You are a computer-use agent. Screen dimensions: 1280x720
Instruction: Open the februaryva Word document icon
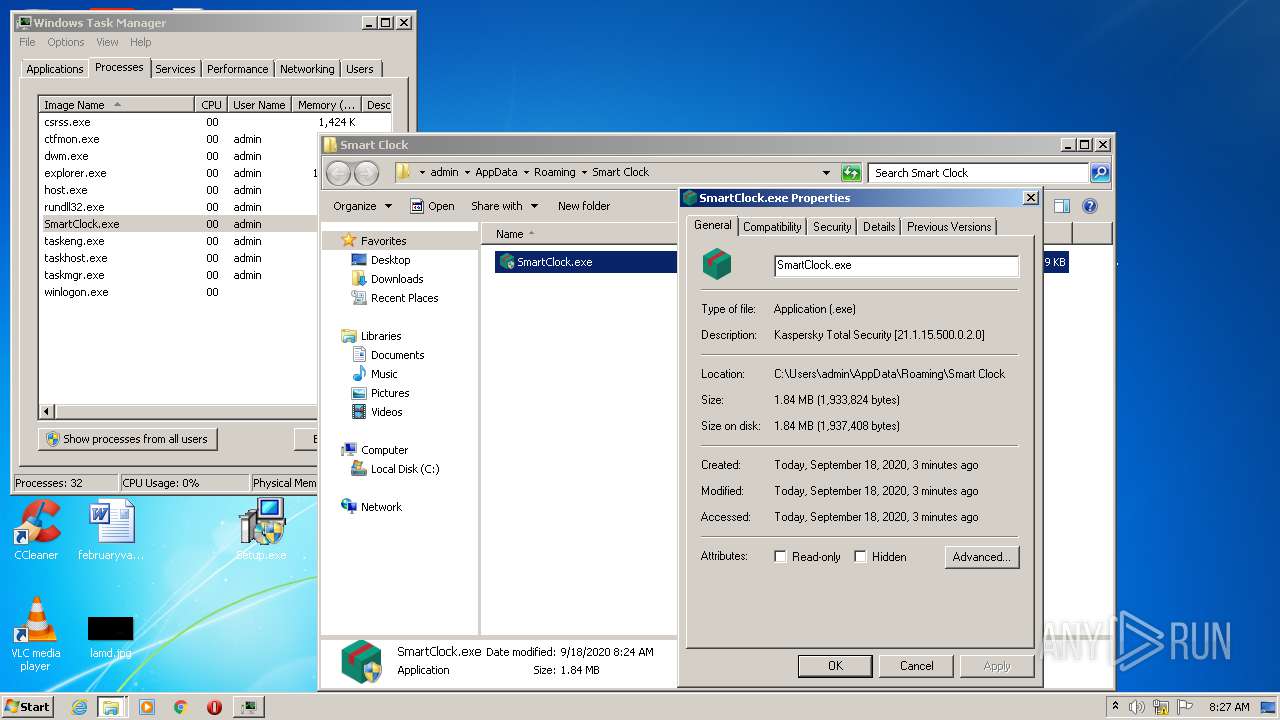tap(111, 530)
